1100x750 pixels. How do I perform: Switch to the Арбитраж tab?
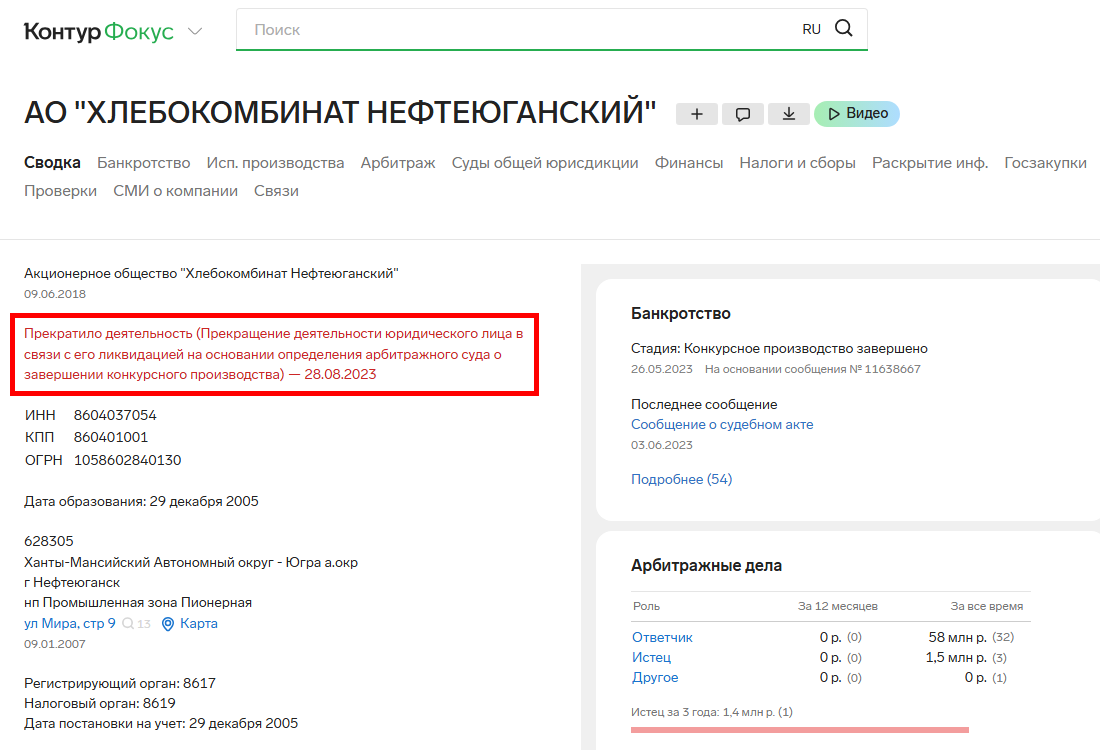(398, 163)
